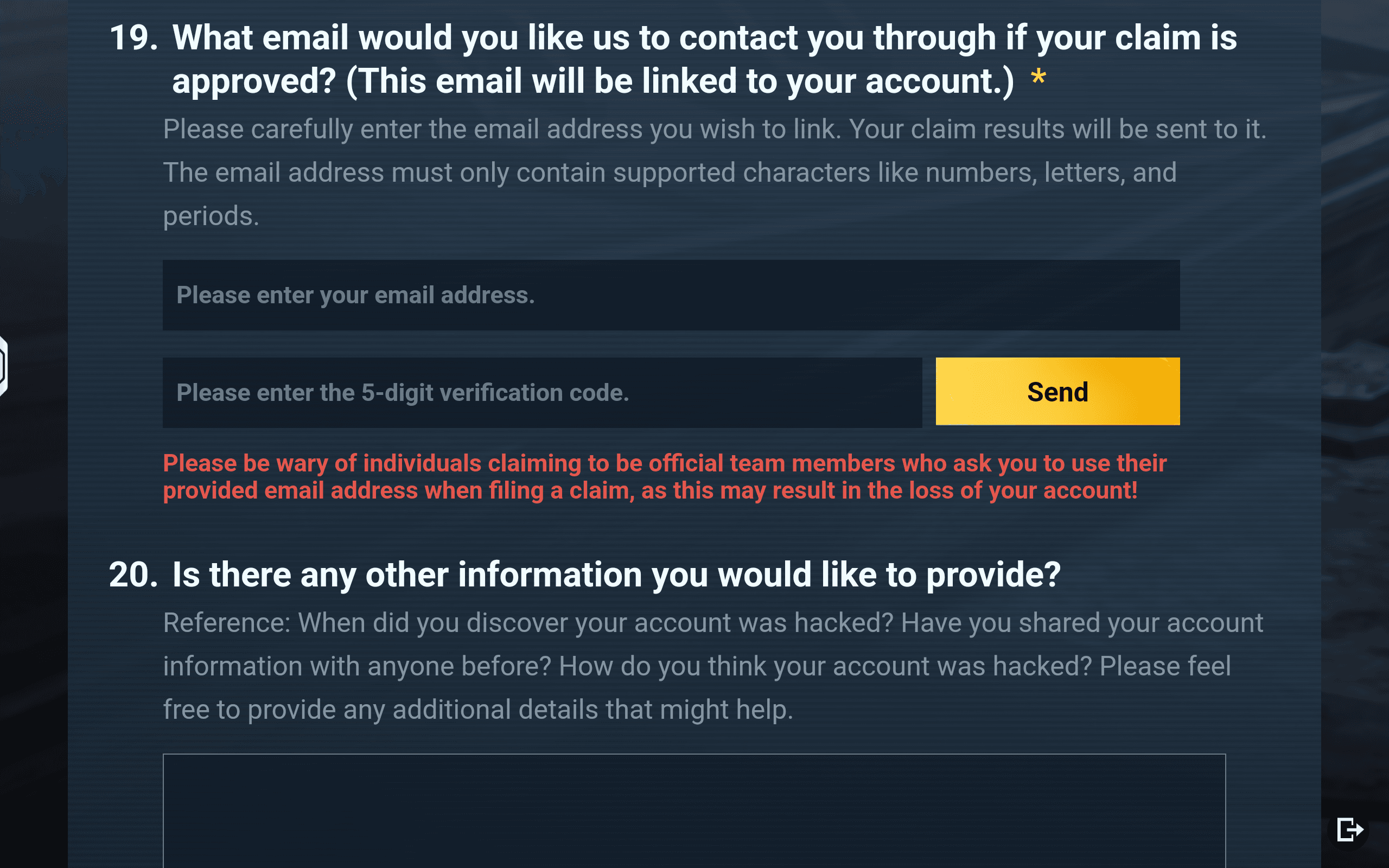Click the 5-digit verification code field

[542, 393]
